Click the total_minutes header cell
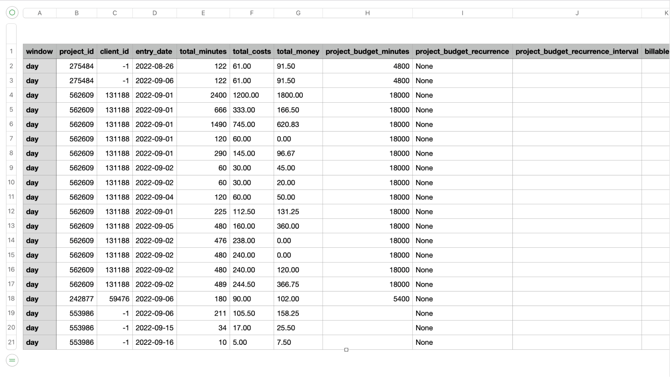The image size is (670, 377). tap(203, 51)
